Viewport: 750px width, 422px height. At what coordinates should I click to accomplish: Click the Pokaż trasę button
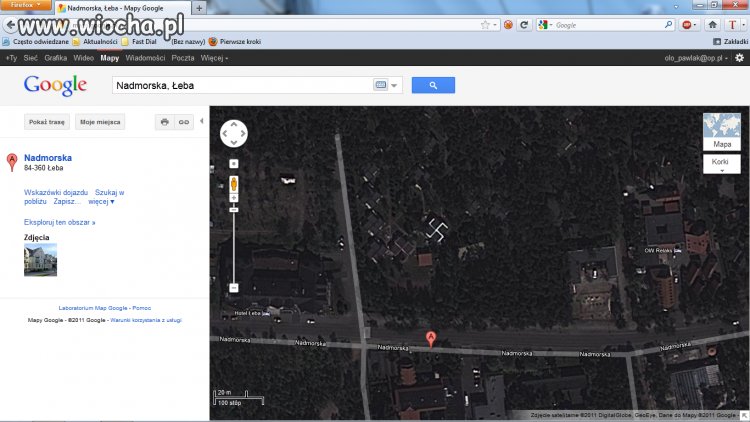coord(46,122)
